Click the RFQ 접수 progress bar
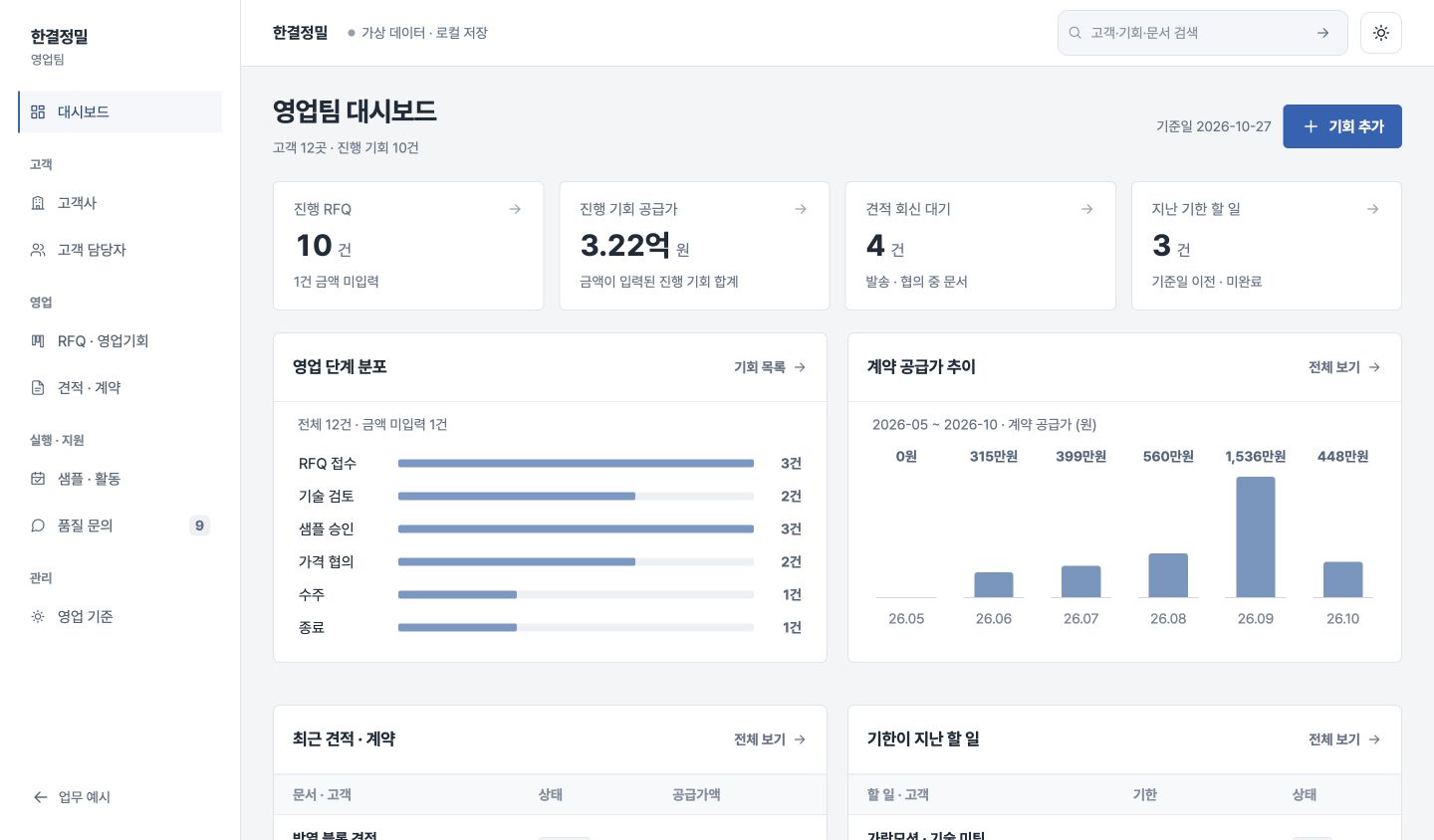Viewport: 1434px width, 840px height. [x=576, y=464]
